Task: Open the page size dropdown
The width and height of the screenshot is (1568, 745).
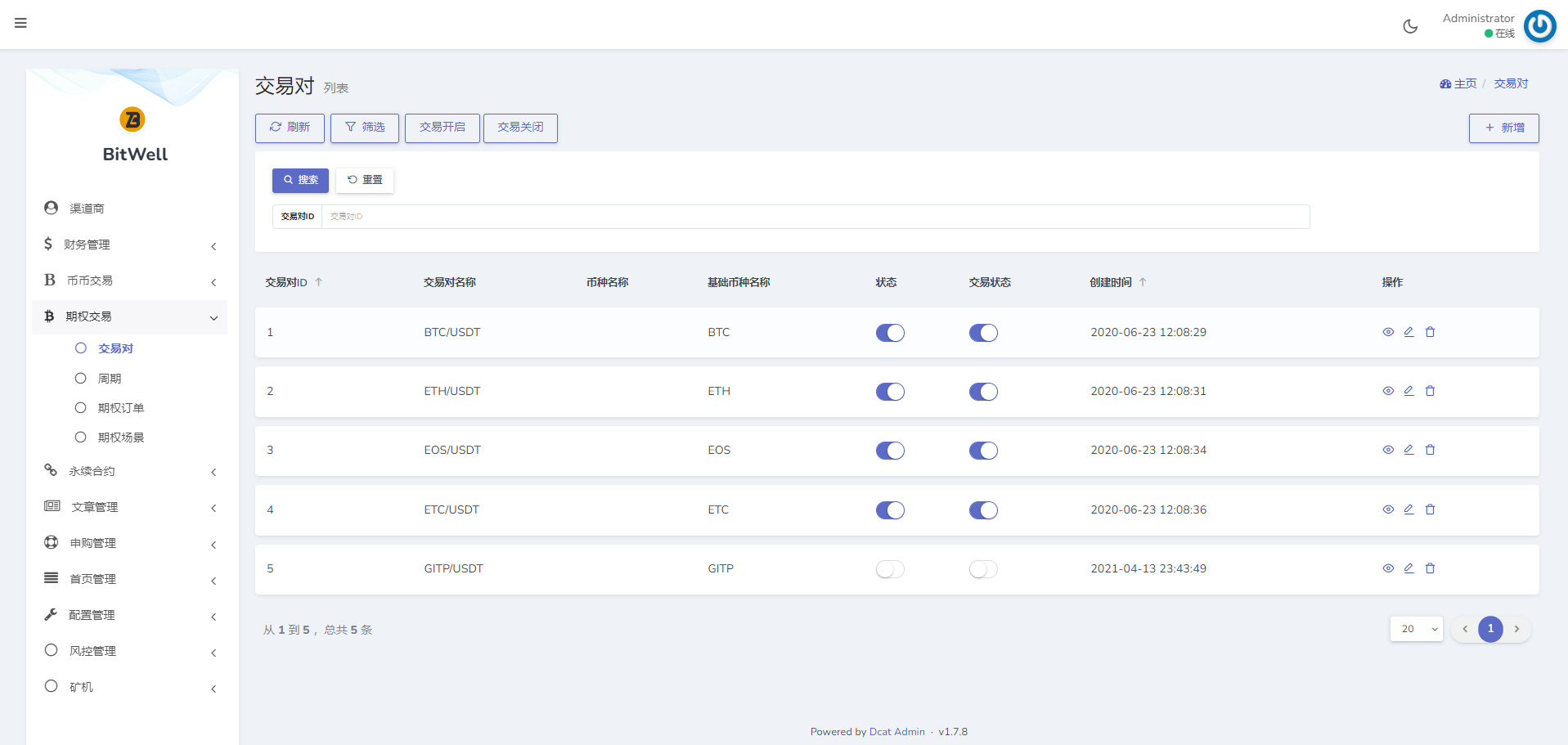Action: pos(1416,629)
